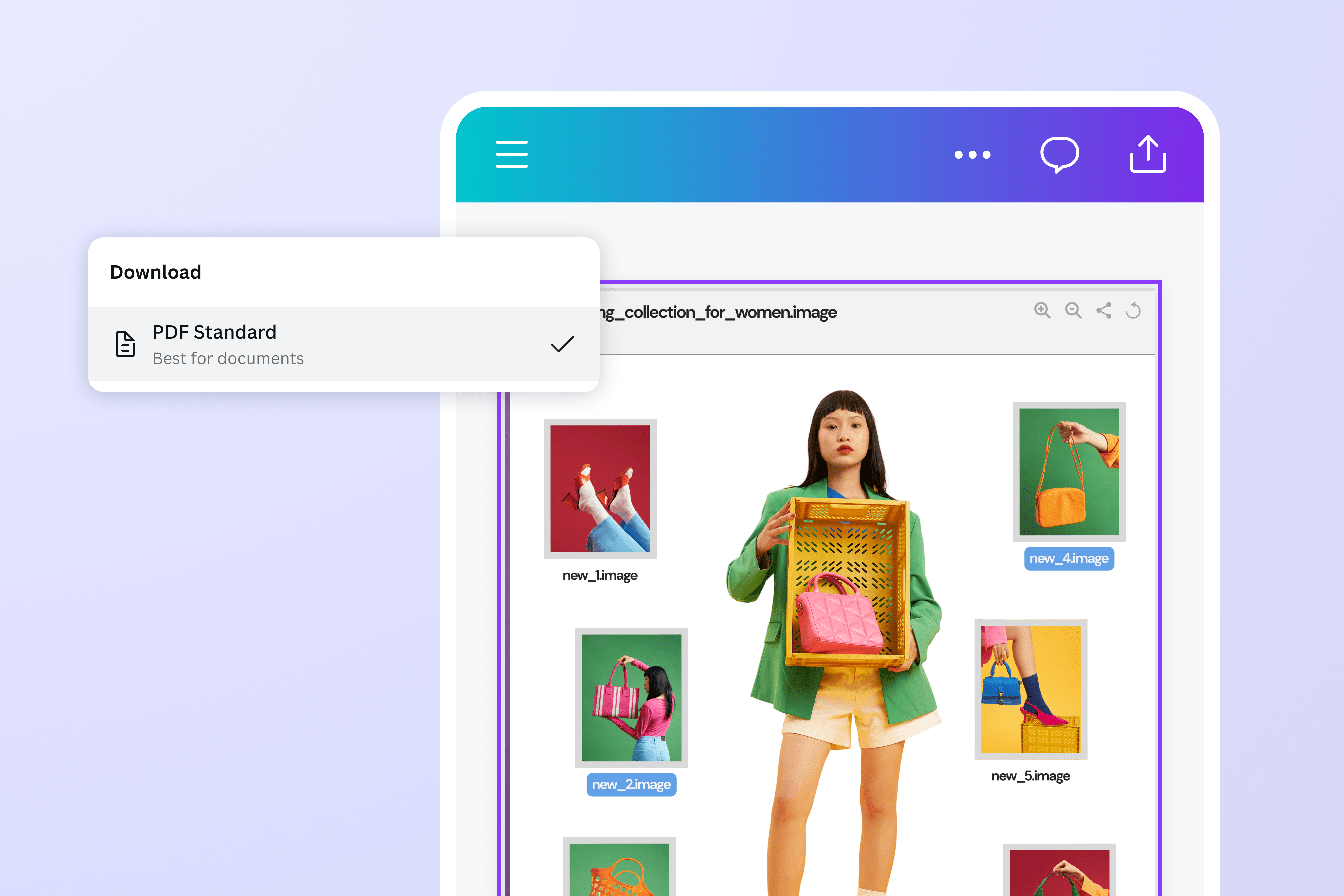Viewport: 1344px width, 896px height.
Task: Click the new_1.image caption text
Action: pos(599,575)
